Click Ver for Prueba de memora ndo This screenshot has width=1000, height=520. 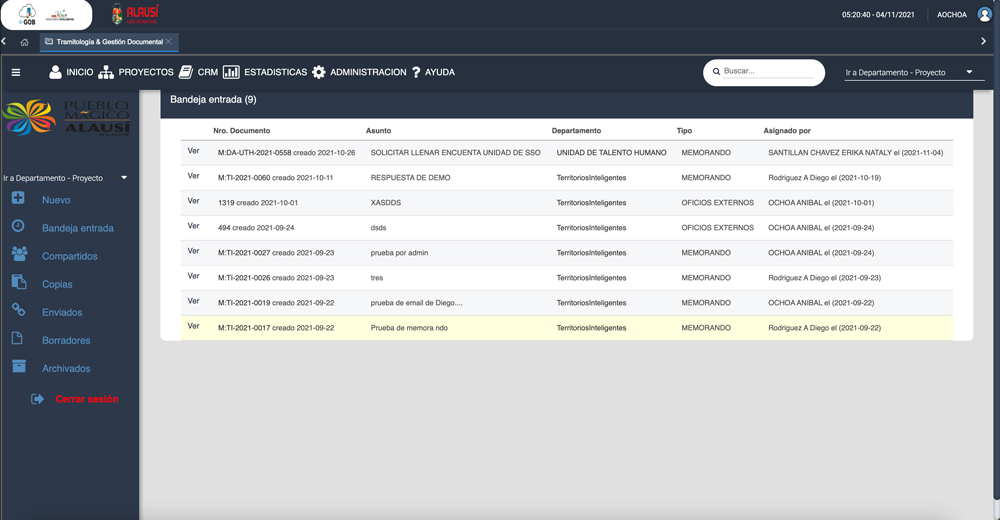(x=194, y=326)
